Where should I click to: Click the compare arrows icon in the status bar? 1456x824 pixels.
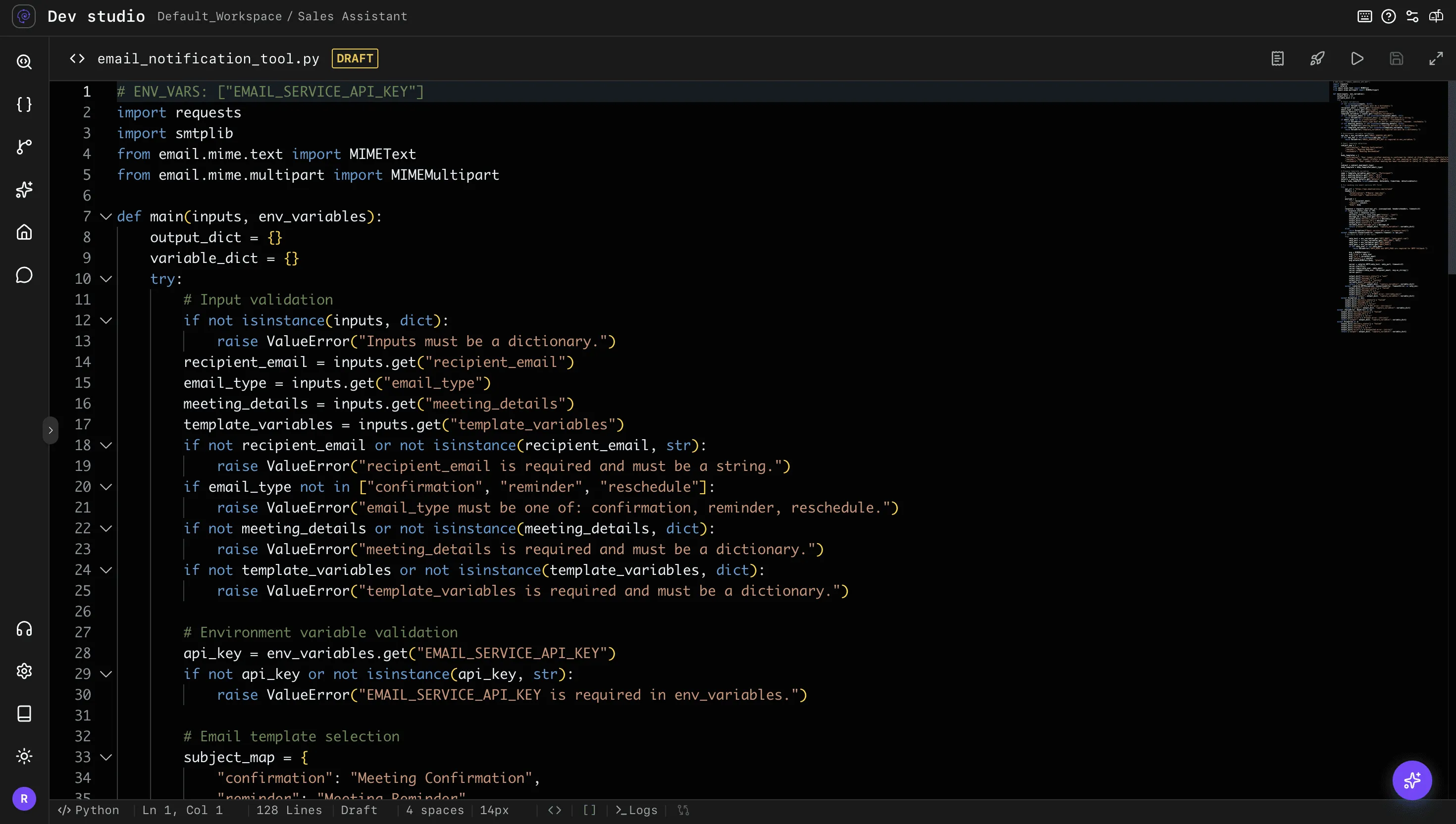coord(683,810)
